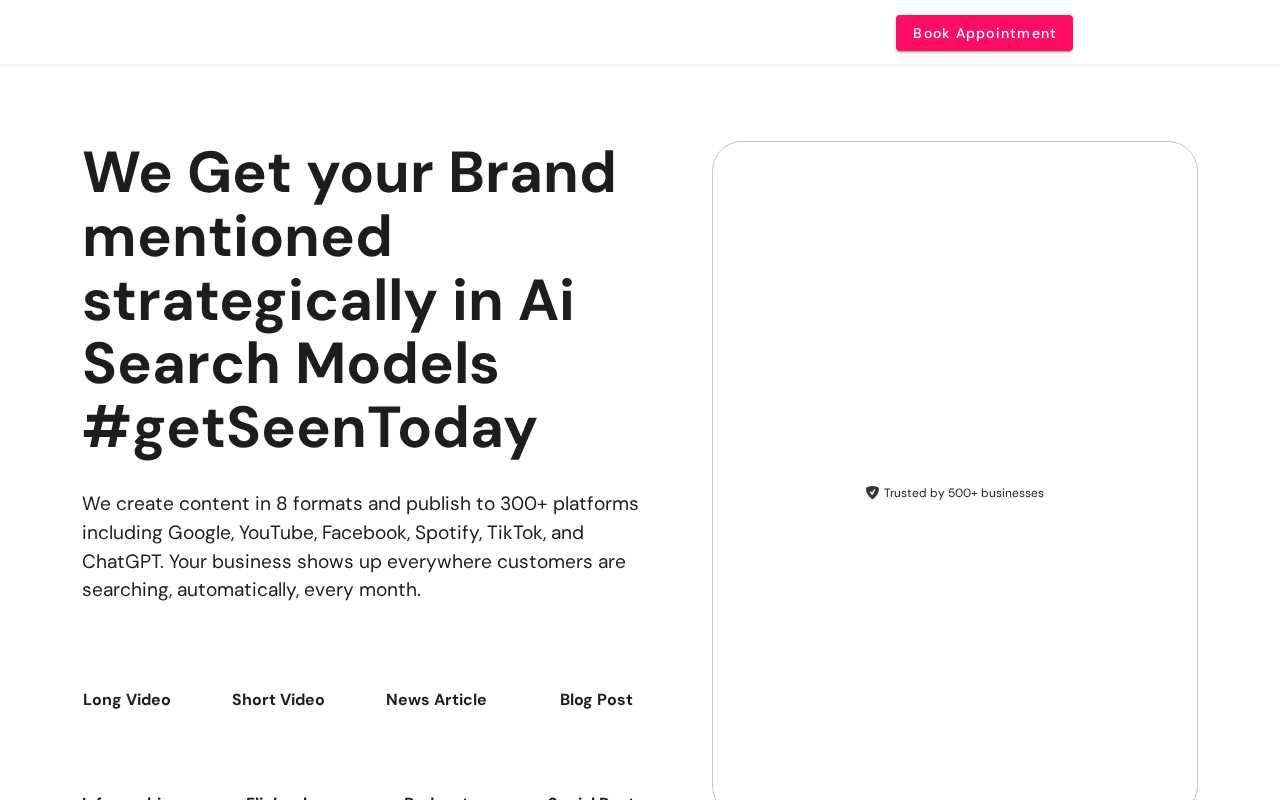Select the Short Video format
Screen dimensions: 1280x800
[278, 700]
